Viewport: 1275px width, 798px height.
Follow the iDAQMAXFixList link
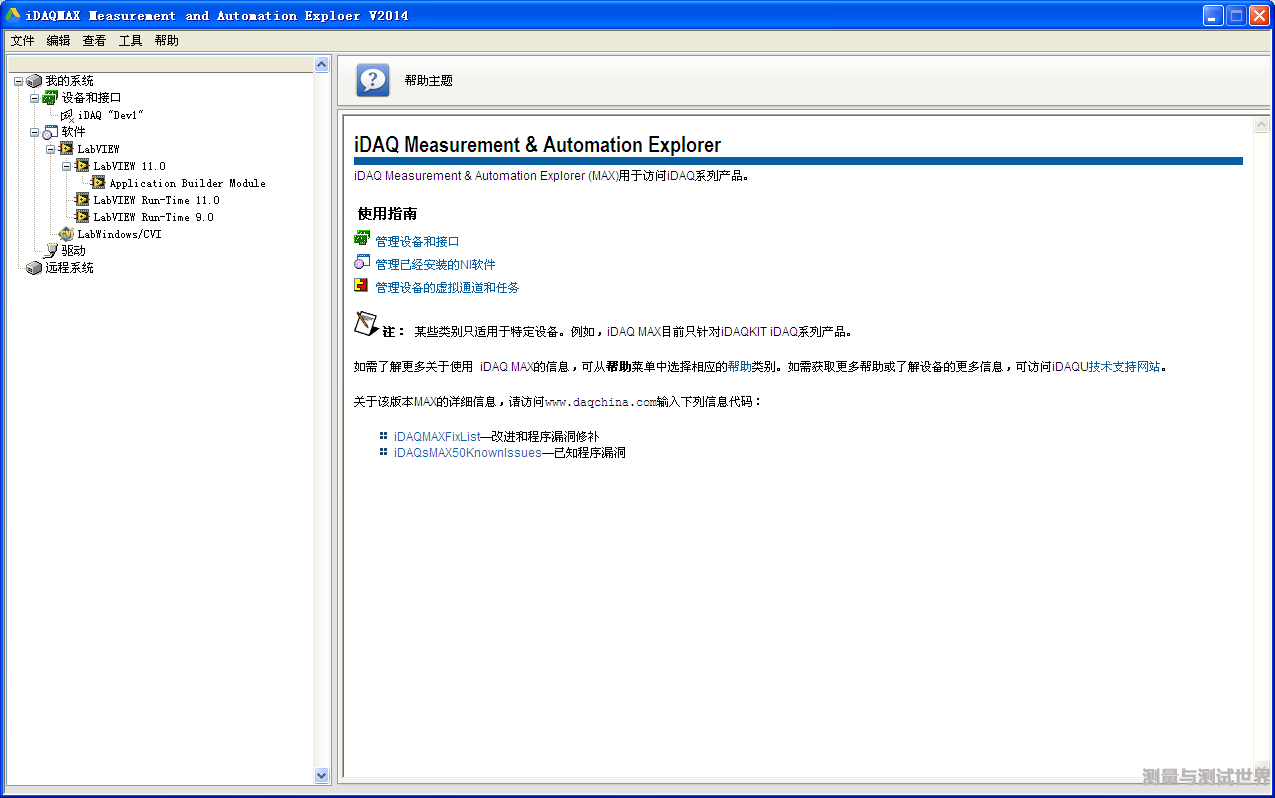pyautogui.click(x=437, y=437)
